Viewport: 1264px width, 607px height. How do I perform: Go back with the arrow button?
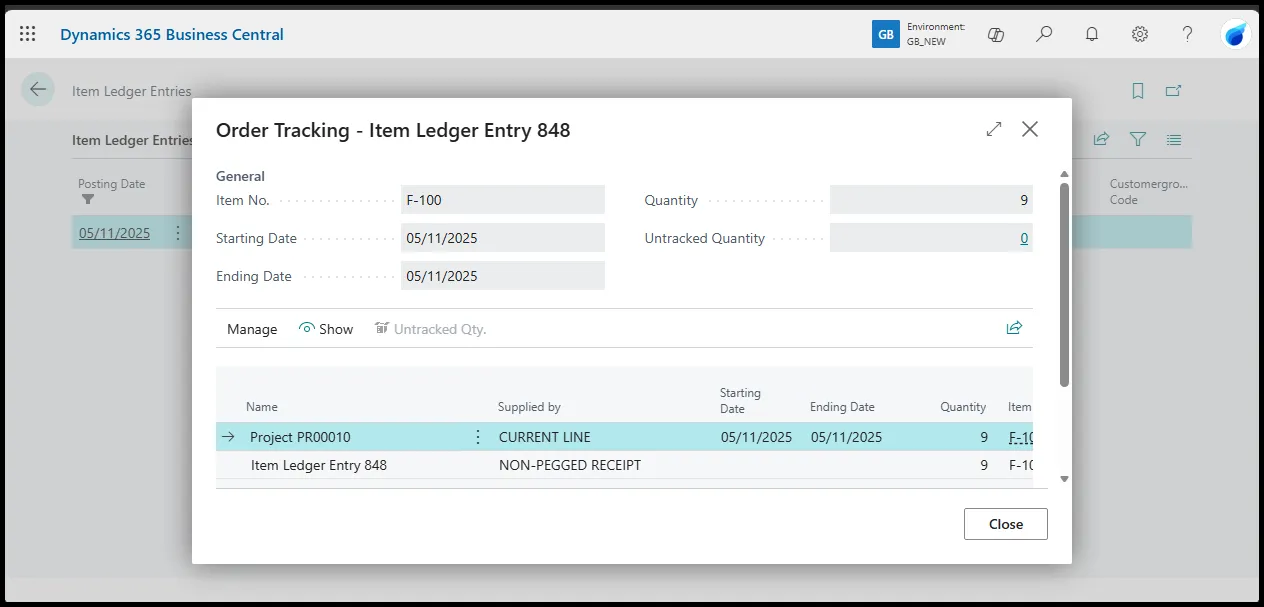(38, 90)
